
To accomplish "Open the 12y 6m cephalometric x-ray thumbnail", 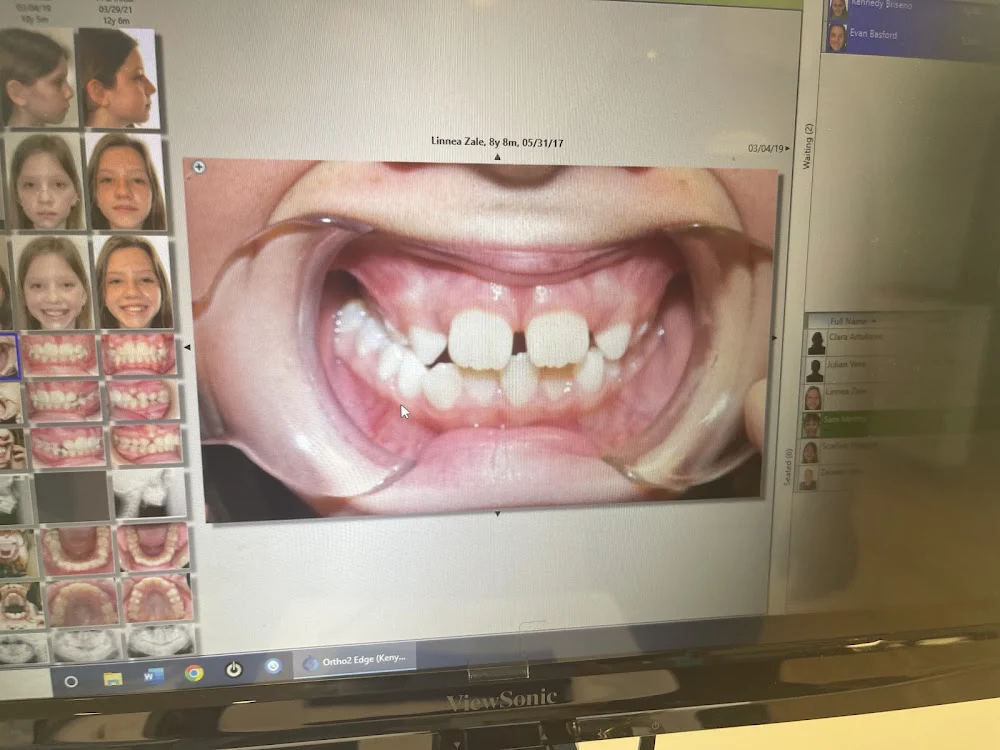I will [x=150, y=494].
